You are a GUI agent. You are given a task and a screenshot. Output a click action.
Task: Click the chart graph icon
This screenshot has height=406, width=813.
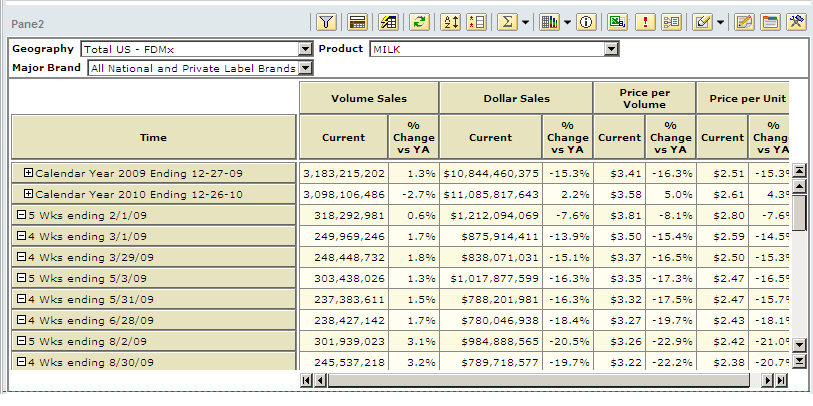coord(549,22)
